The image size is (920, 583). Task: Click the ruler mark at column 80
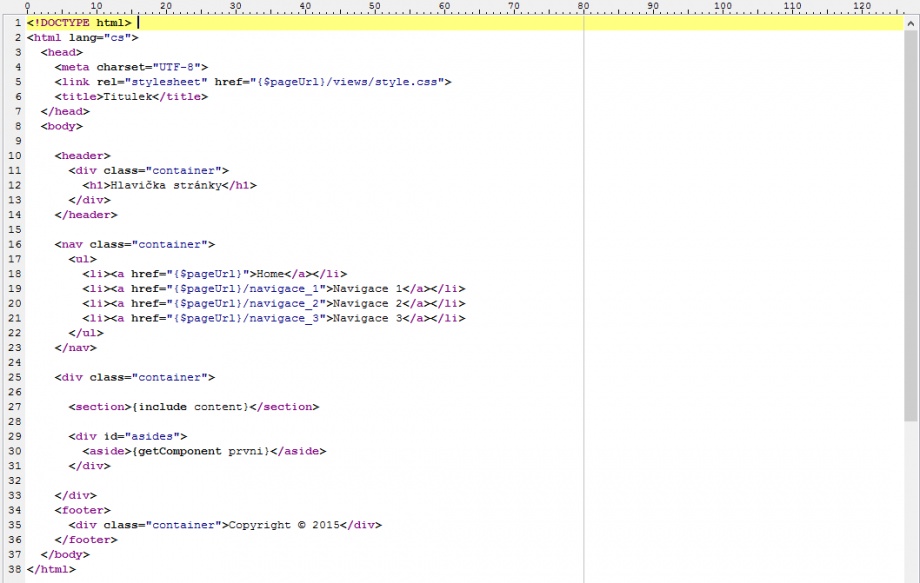coord(583,7)
